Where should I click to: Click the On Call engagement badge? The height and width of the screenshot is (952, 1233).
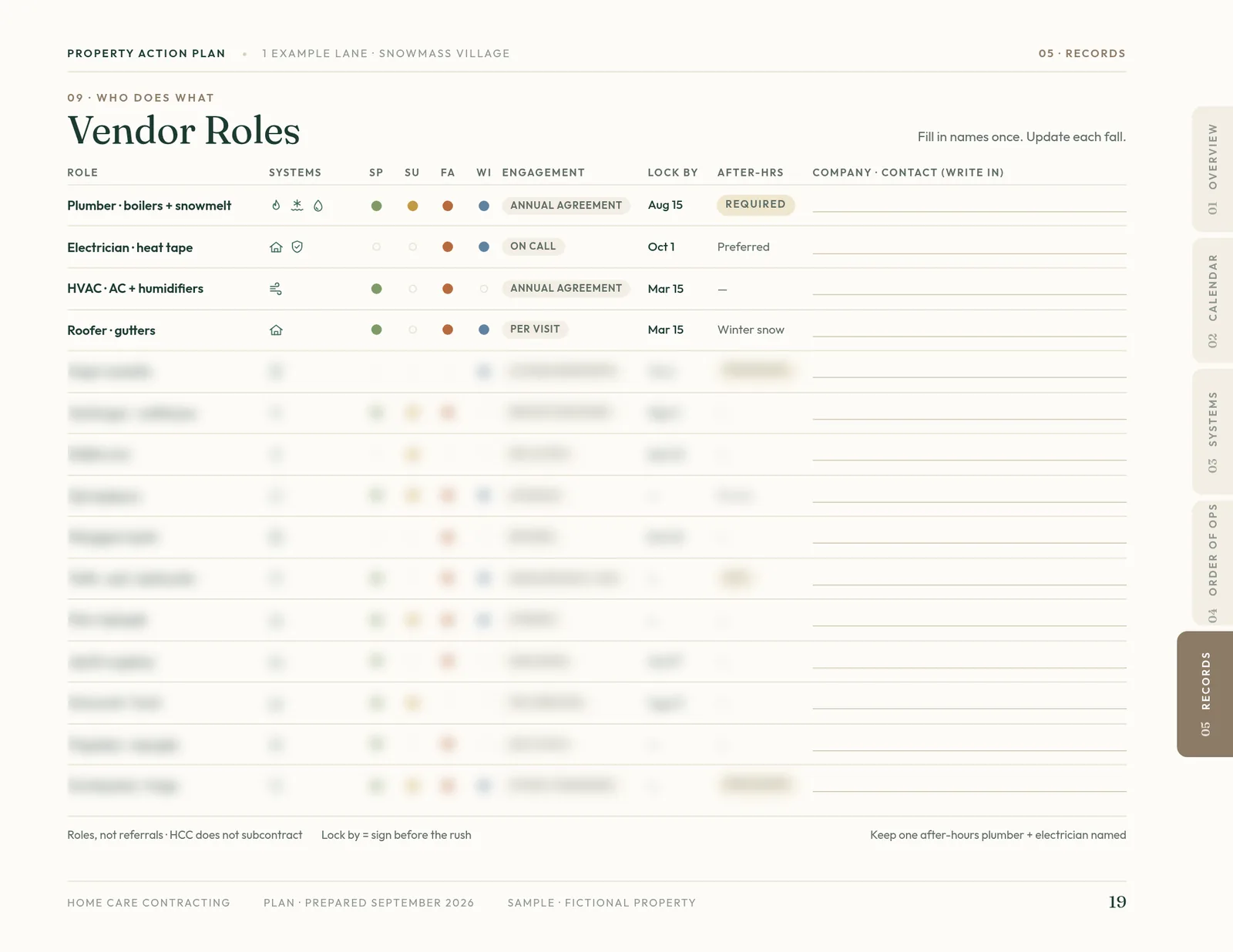tap(533, 246)
